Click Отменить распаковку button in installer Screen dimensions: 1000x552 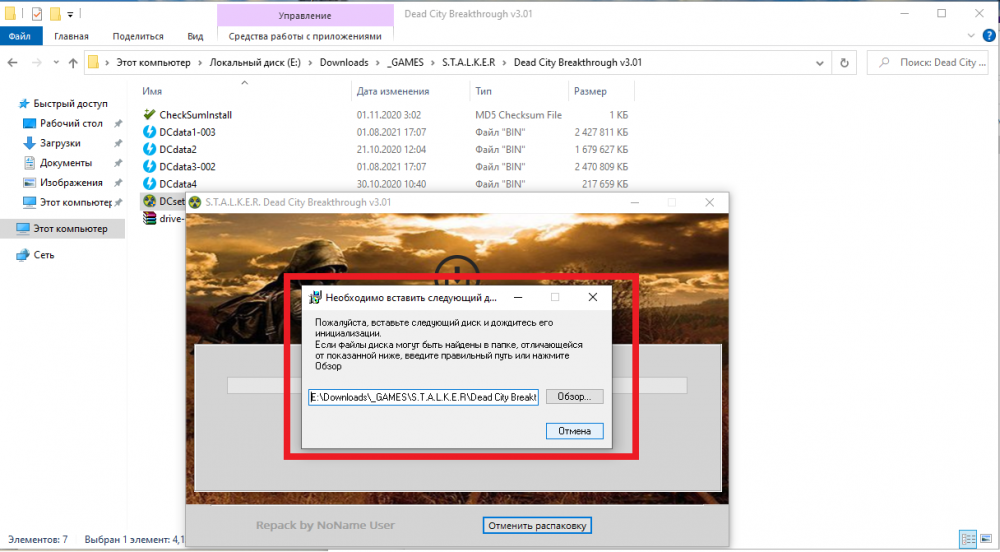(x=537, y=526)
